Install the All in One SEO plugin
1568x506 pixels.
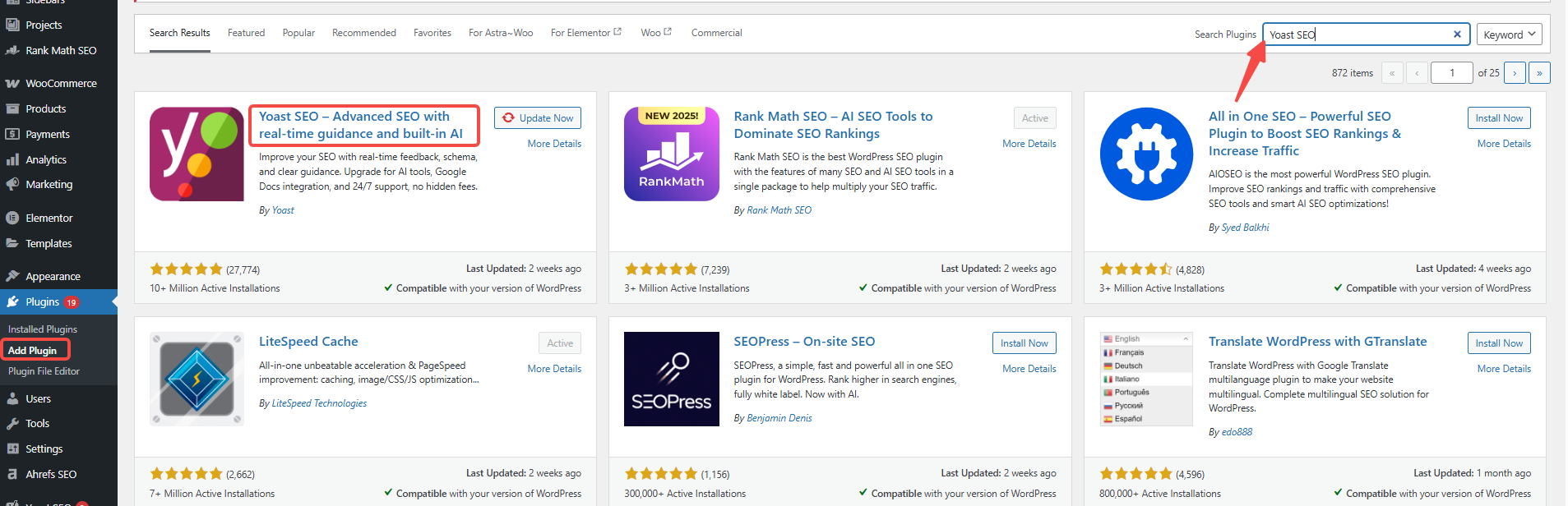1498,118
